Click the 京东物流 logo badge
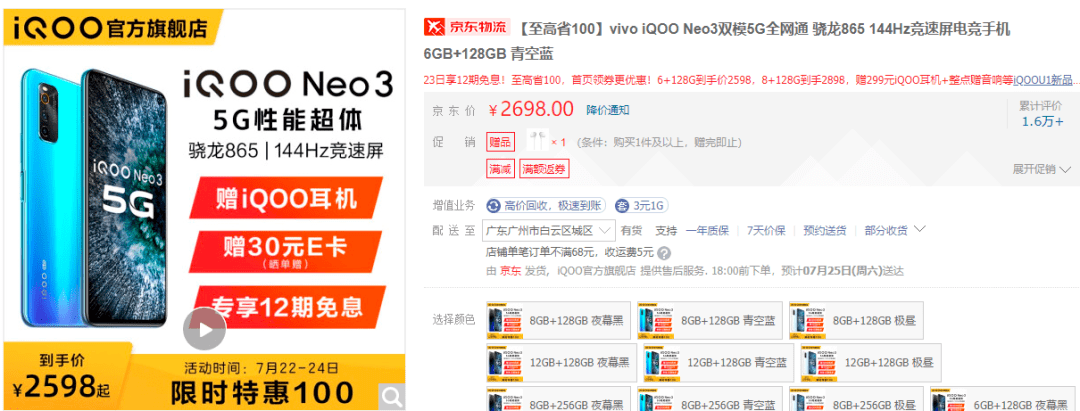The image size is (1080, 411). 467,28
